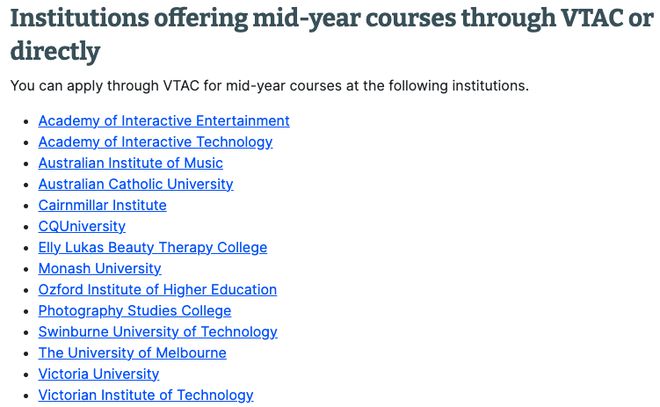Open the CQUniversity link
This screenshot has height=407, width=660.
point(82,226)
